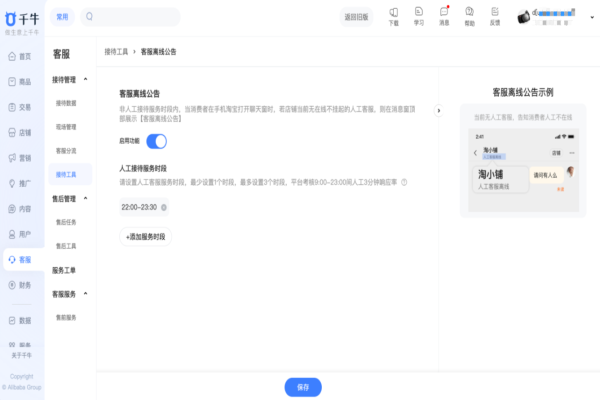
Task: Collapse the 客服服务 menu group
Action: [x=85, y=294]
